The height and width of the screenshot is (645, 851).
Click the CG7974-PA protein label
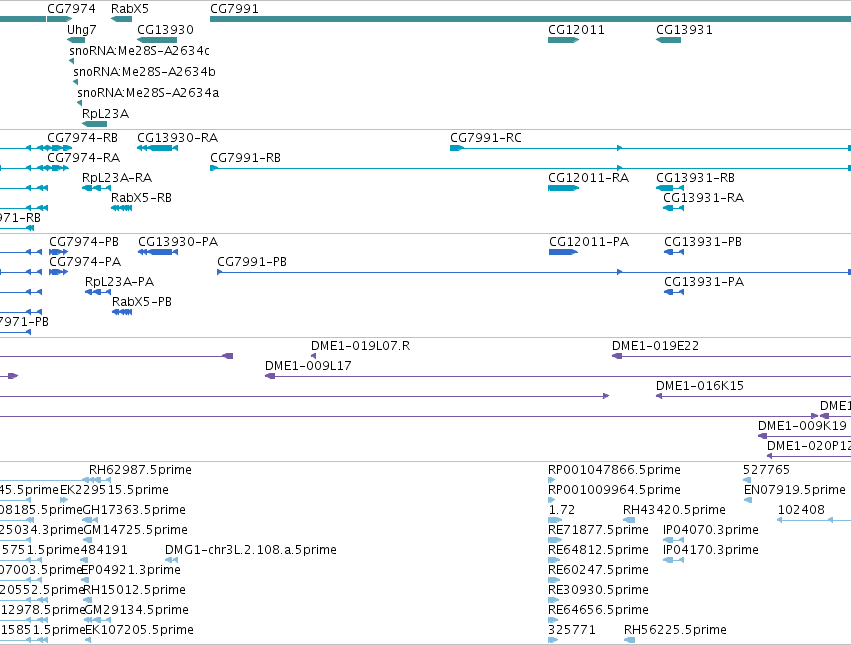(85, 262)
